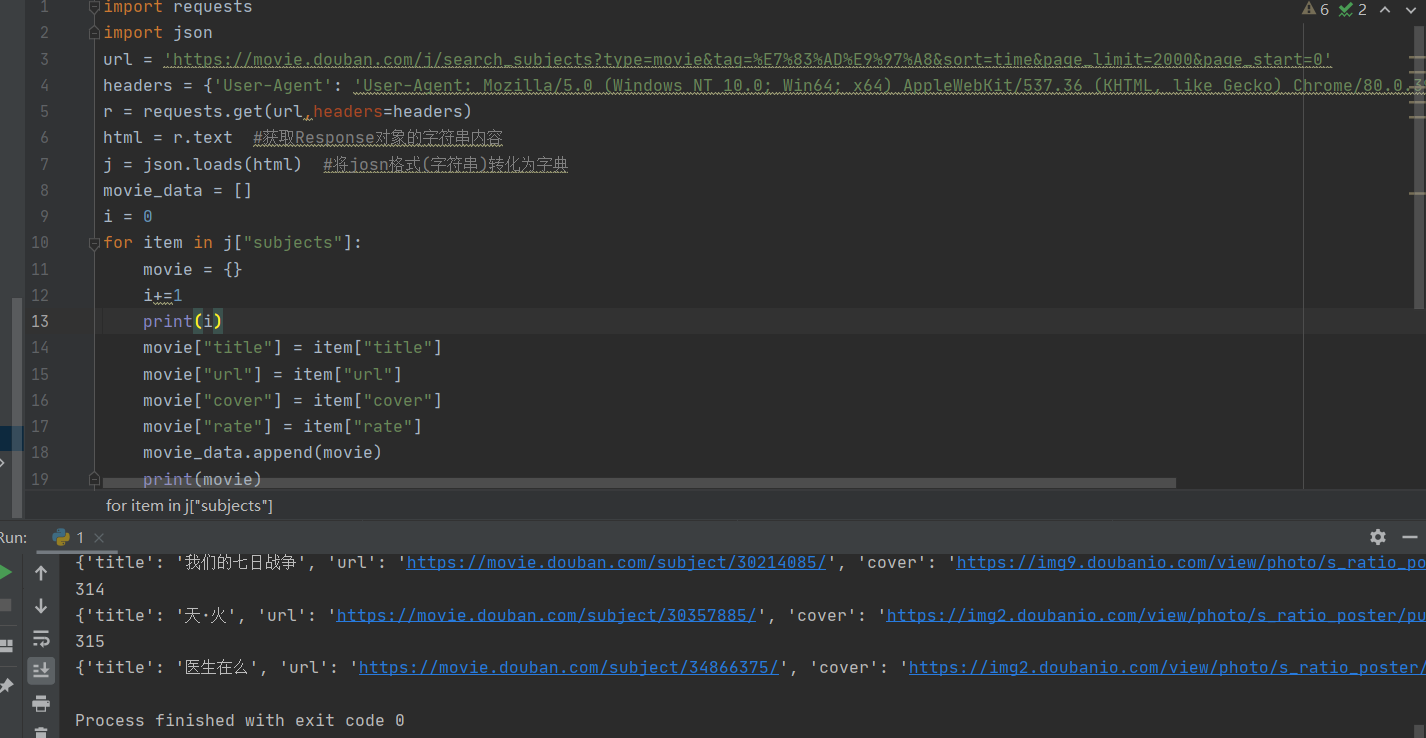Click breadcrumb for item in j["subjects"]
1426x738 pixels.
[x=189, y=505]
